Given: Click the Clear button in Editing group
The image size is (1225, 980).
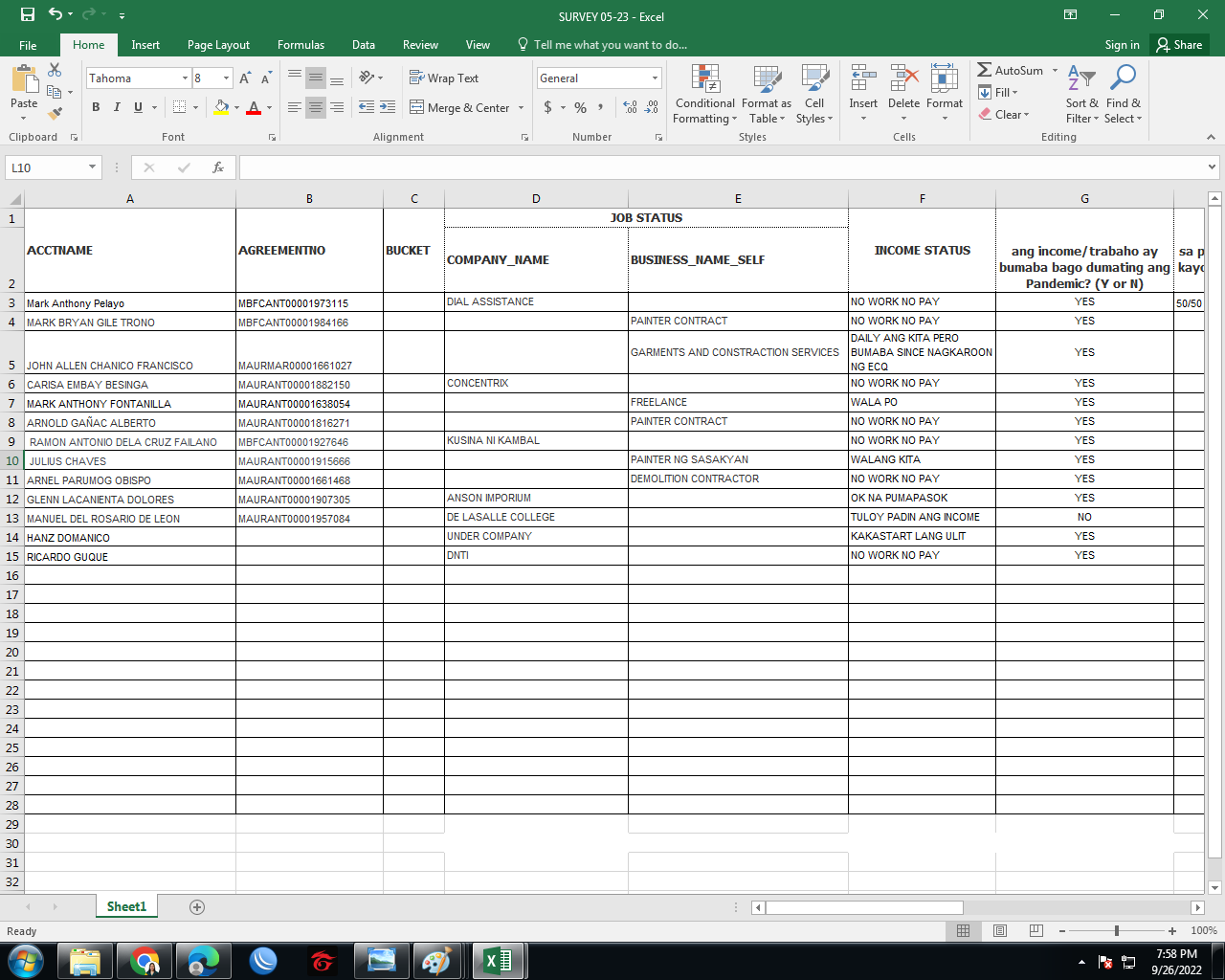Looking at the screenshot, I should click(1002, 114).
